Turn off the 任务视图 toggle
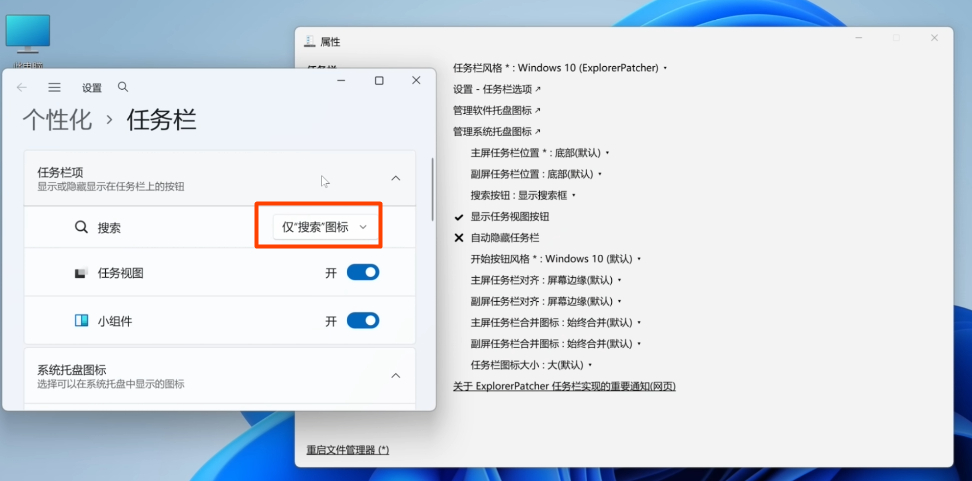Screen dimensions: 972x481 tap(363, 272)
